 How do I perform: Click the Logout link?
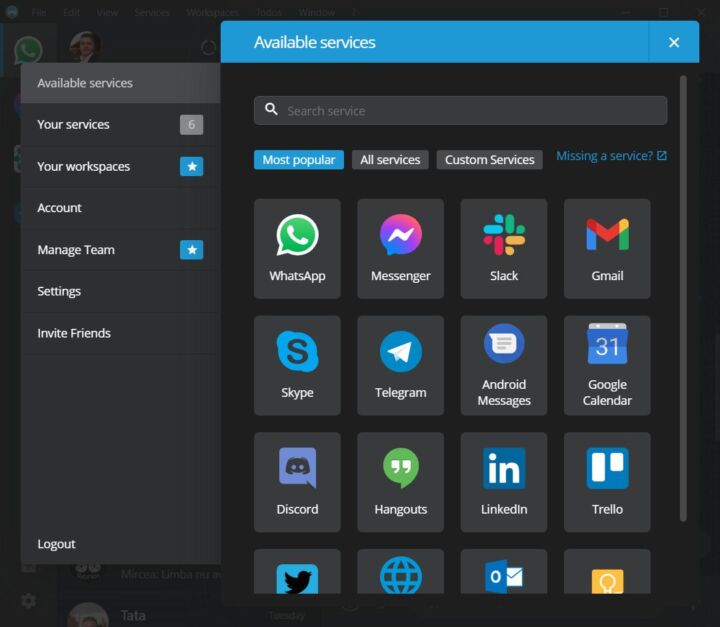coord(56,544)
